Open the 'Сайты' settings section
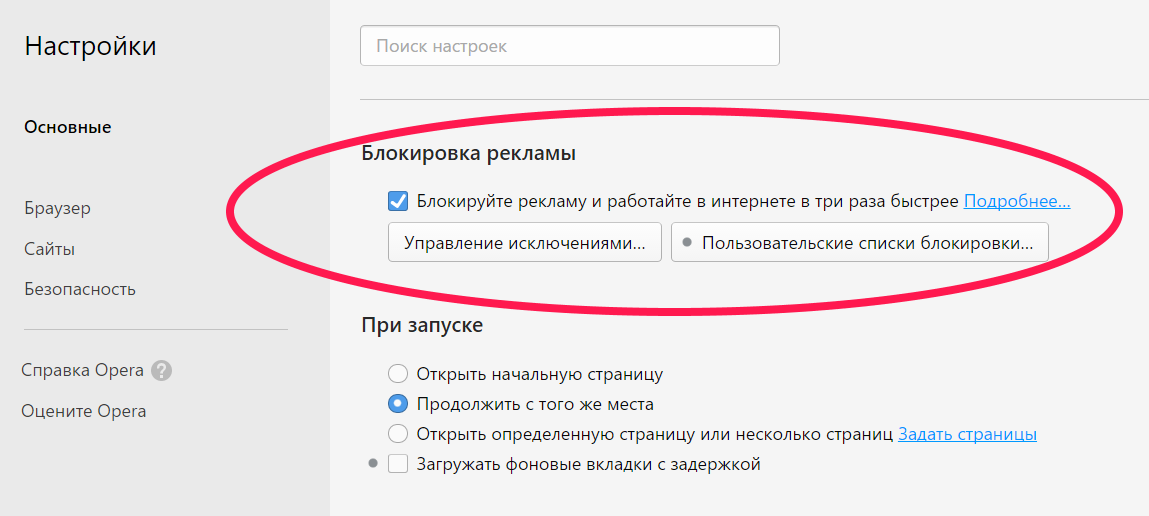The width and height of the screenshot is (1149, 516). [x=49, y=249]
